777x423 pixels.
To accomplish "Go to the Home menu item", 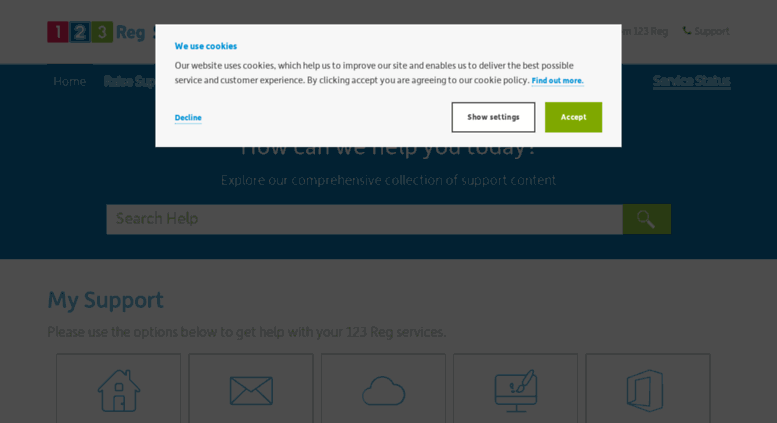I will click(x=69, y=81).
